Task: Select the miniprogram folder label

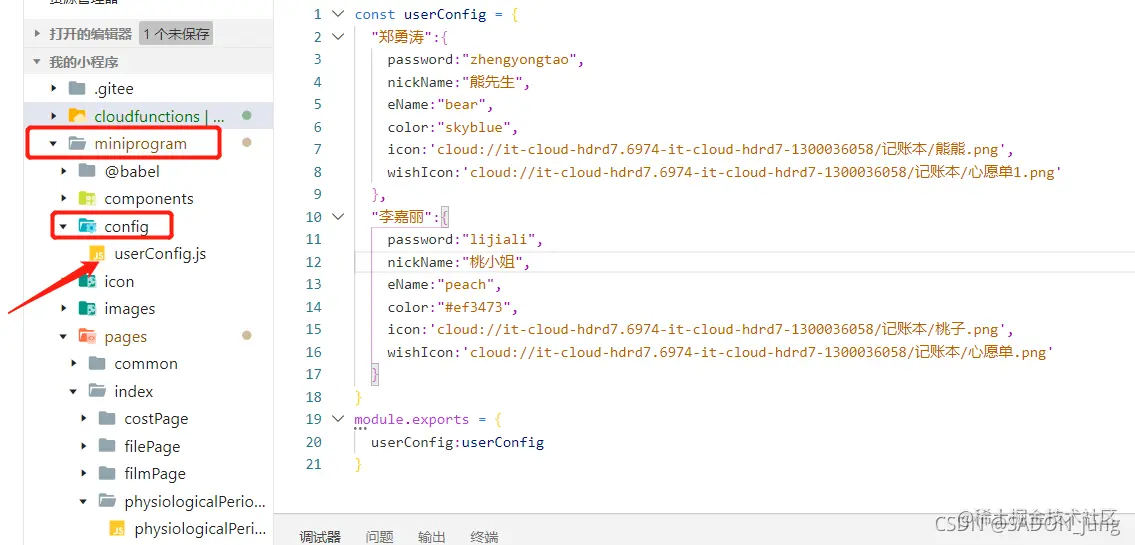Action: pos(140,144)
